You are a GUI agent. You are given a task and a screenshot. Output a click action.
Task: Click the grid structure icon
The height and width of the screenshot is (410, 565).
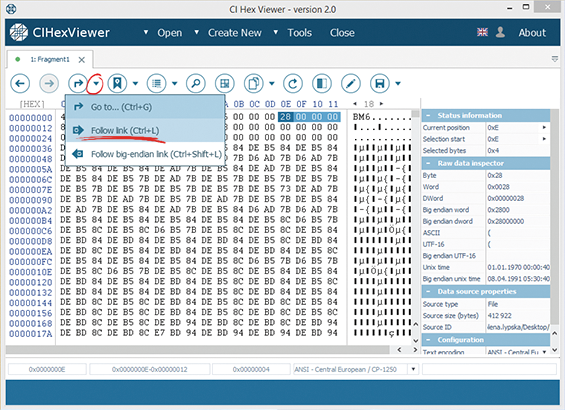(x=224, y=84)
